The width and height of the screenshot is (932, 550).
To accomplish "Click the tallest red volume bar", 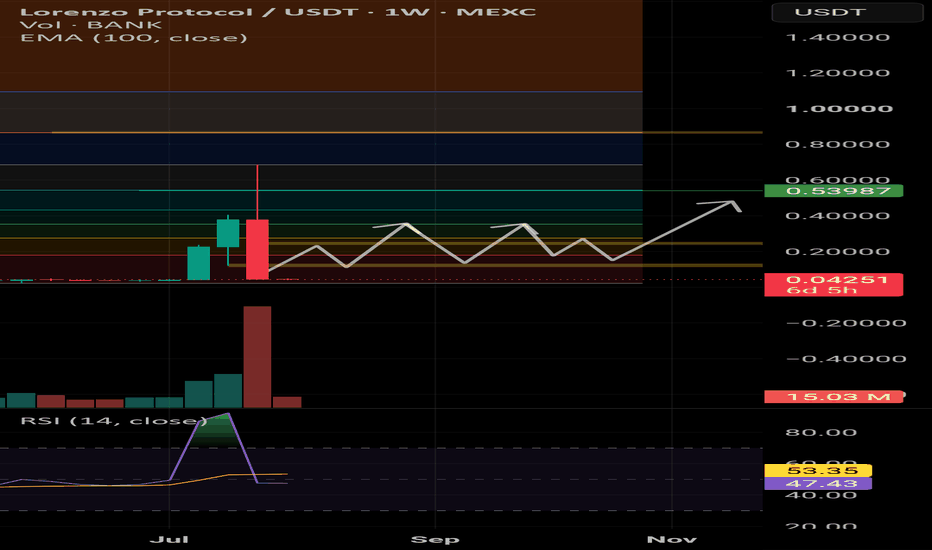I will pos(257,357).
